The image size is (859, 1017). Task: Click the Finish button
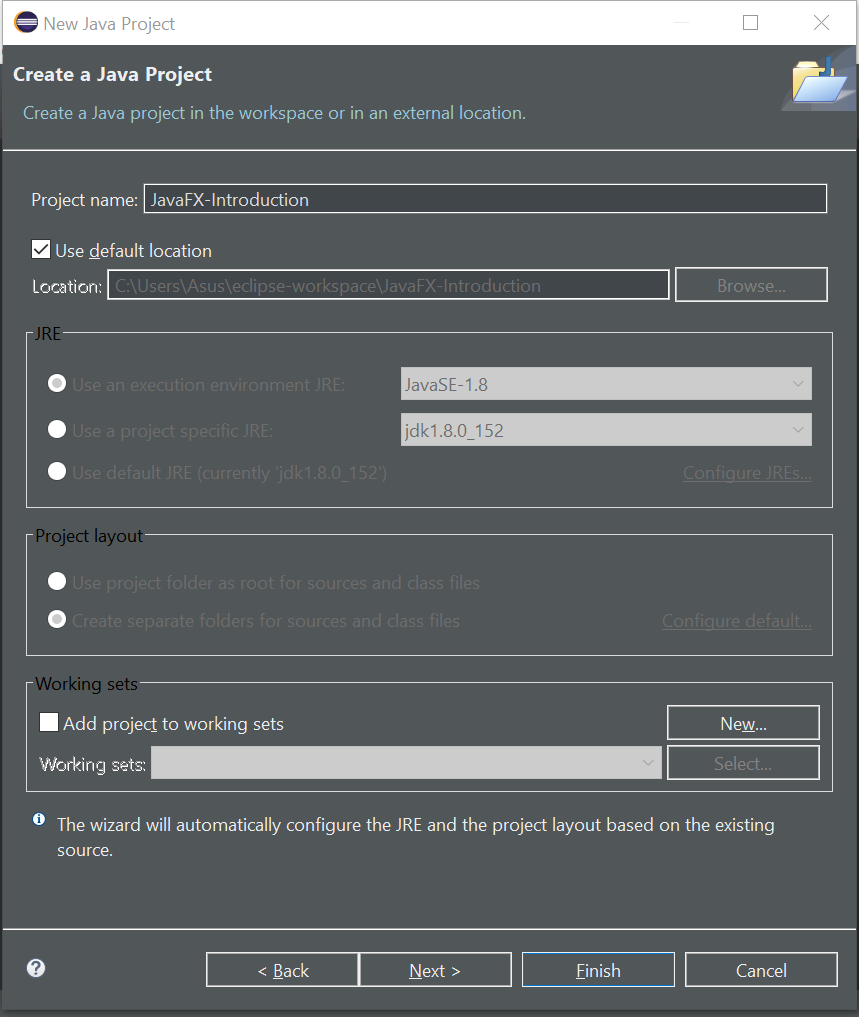tap(598, 970)
